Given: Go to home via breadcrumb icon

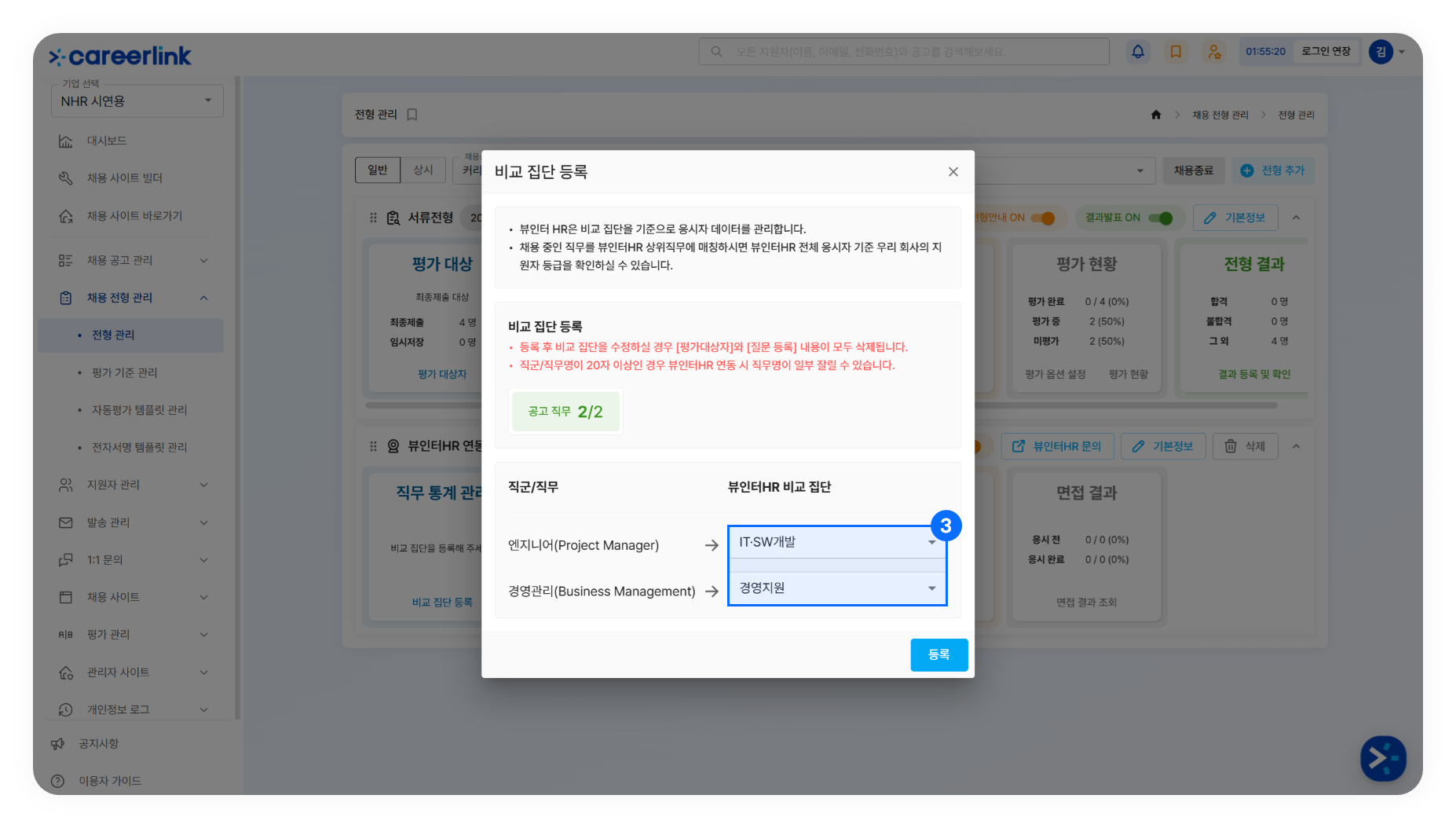Looking at the screenshot, I should (1156, 115).
